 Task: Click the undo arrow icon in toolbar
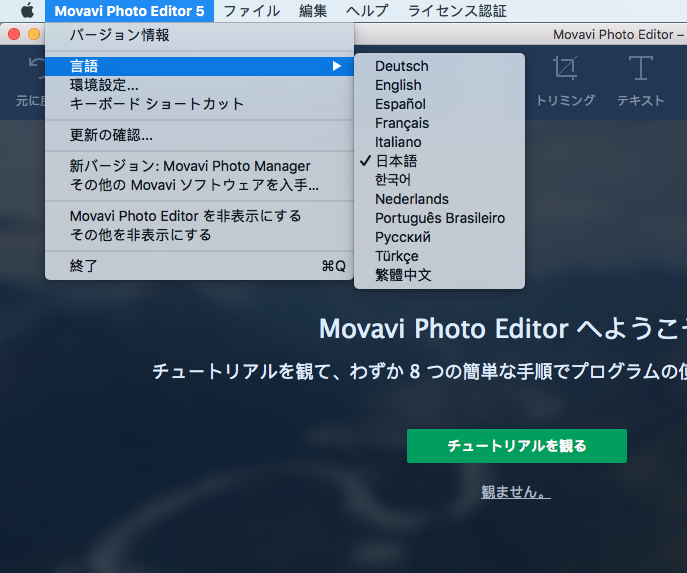(x=37, y=68)
